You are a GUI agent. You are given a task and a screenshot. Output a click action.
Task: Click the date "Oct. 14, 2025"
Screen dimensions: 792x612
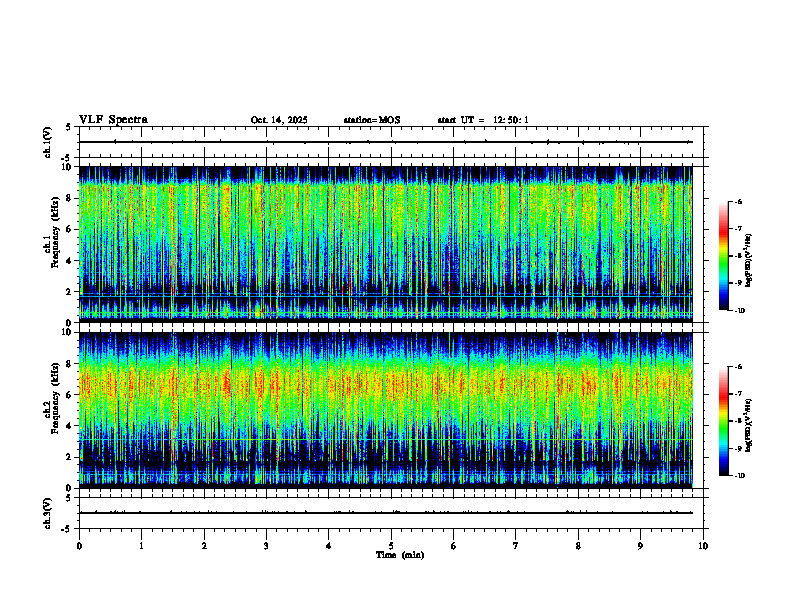click(279, 120)
